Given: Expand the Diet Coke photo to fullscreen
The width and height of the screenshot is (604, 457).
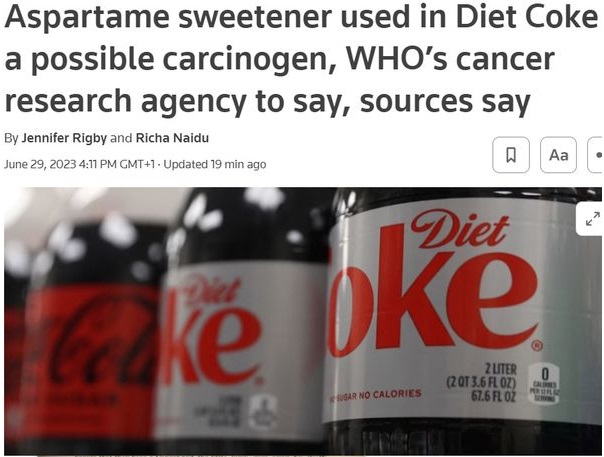Looking at the screenshot, I should coord(592,219).
